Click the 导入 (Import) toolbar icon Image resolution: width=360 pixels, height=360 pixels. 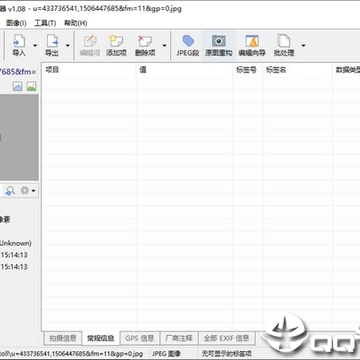coord(19,45)
